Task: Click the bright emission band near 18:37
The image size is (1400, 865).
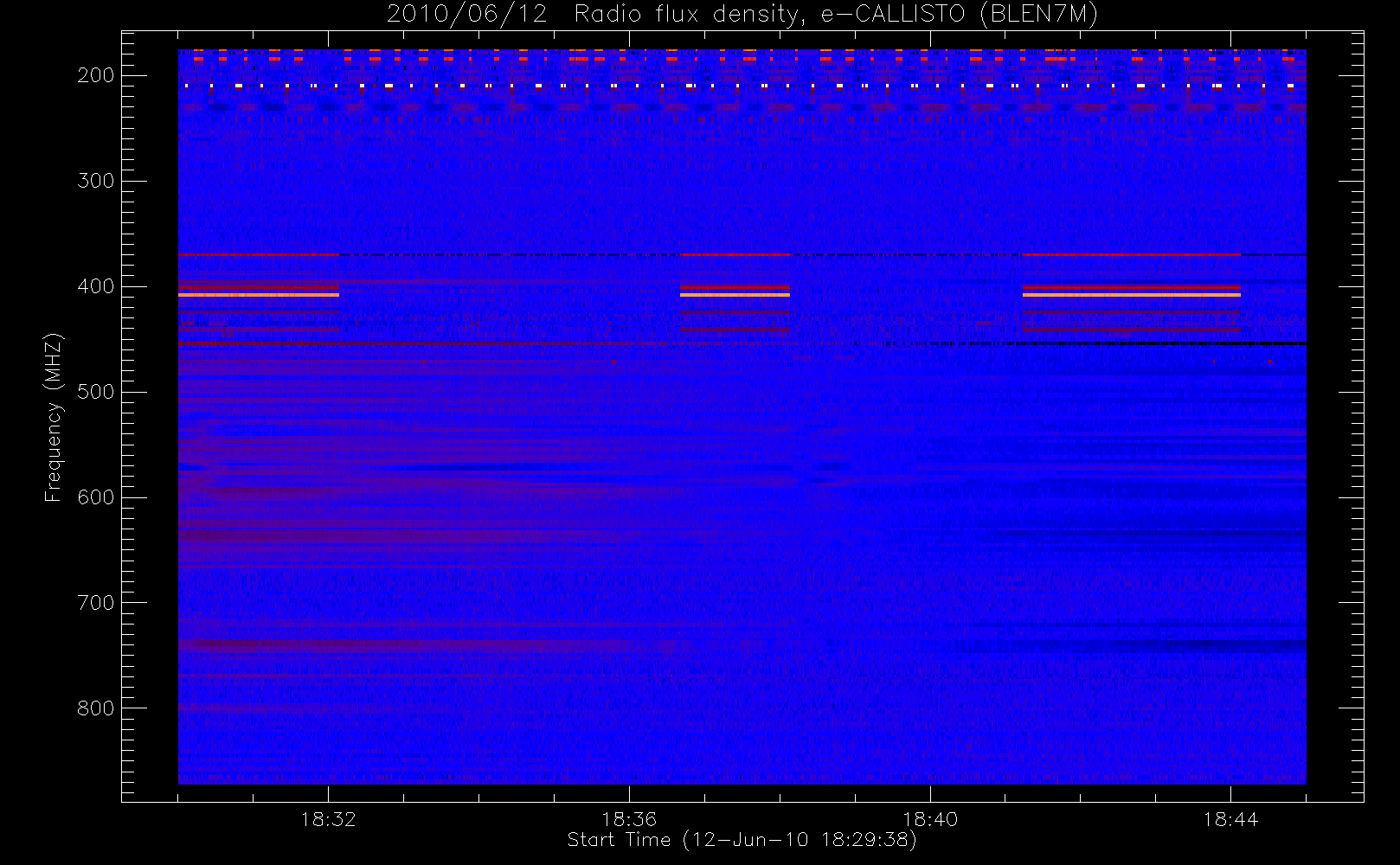Action: [735, 295]
